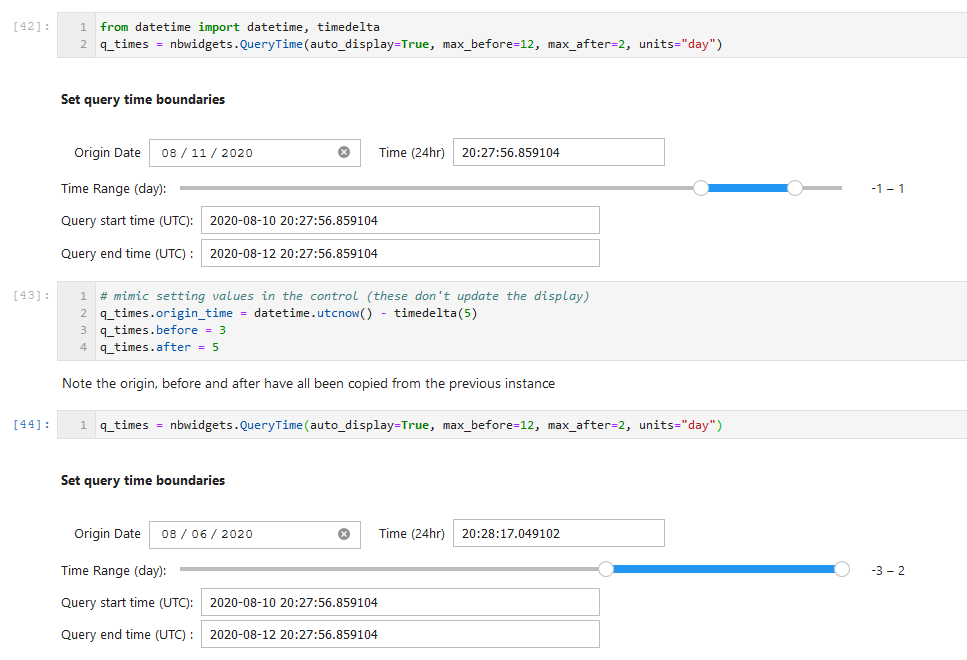967x660 pixels.
Task: Click the '# mimic setting values' comment line
Action: [345, 296]
